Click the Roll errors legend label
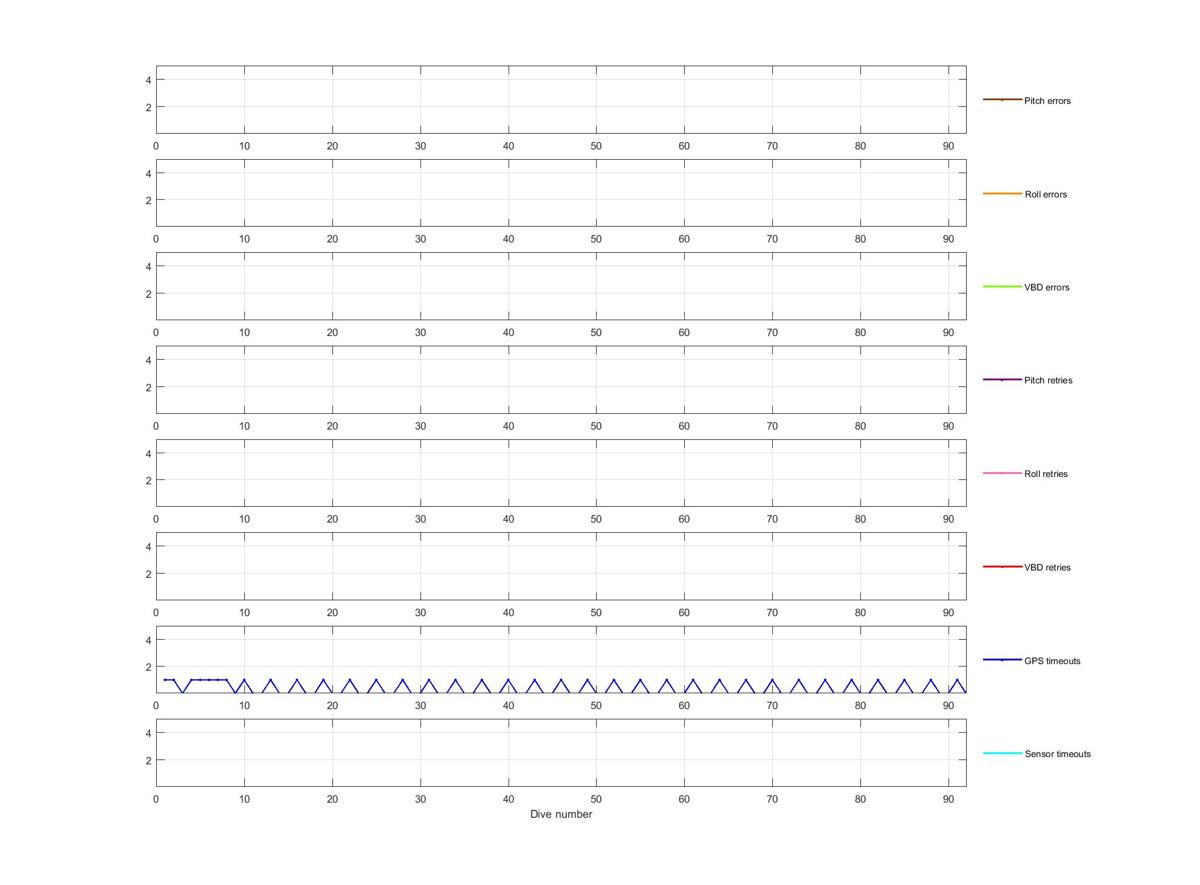 tap(1045, 194)
